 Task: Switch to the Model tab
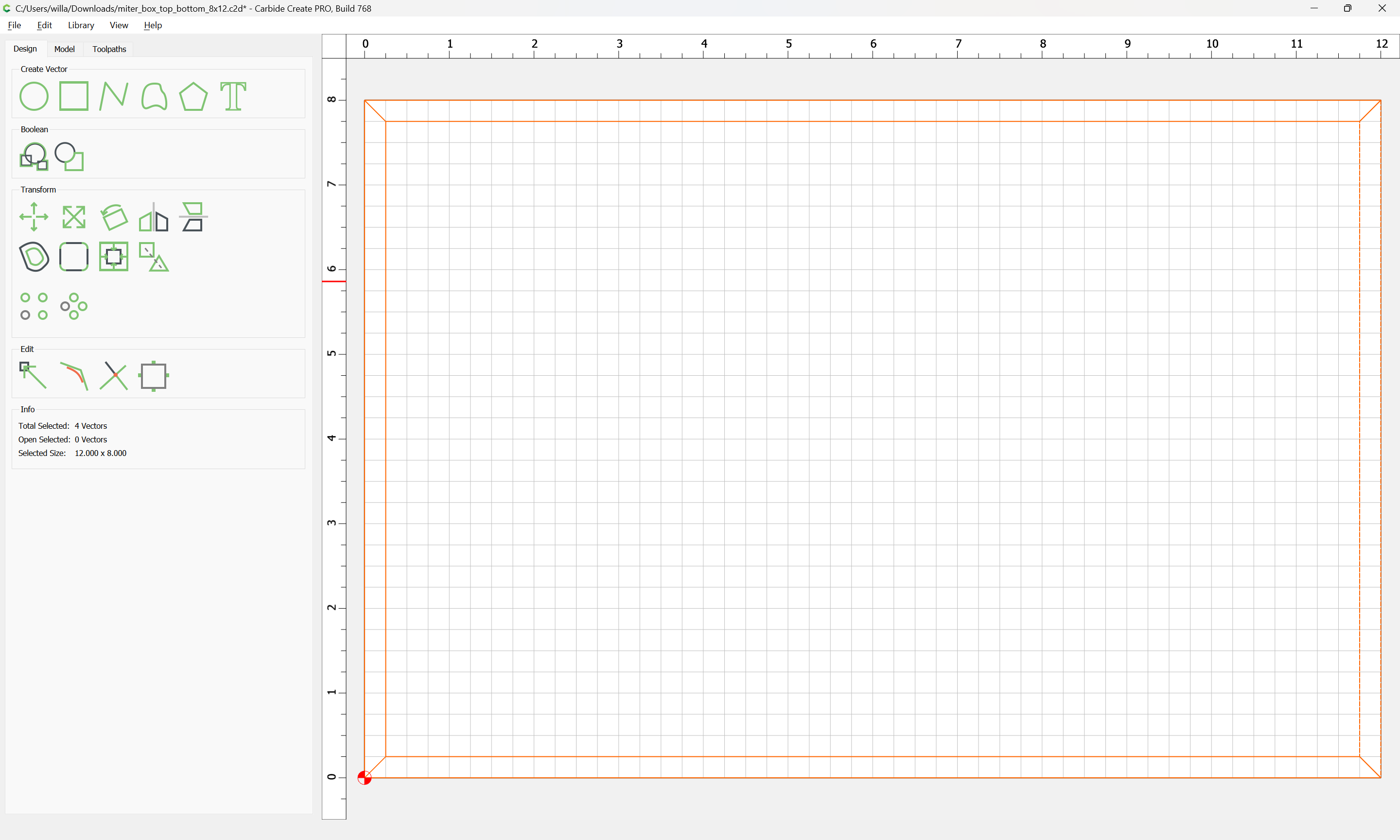65,49
